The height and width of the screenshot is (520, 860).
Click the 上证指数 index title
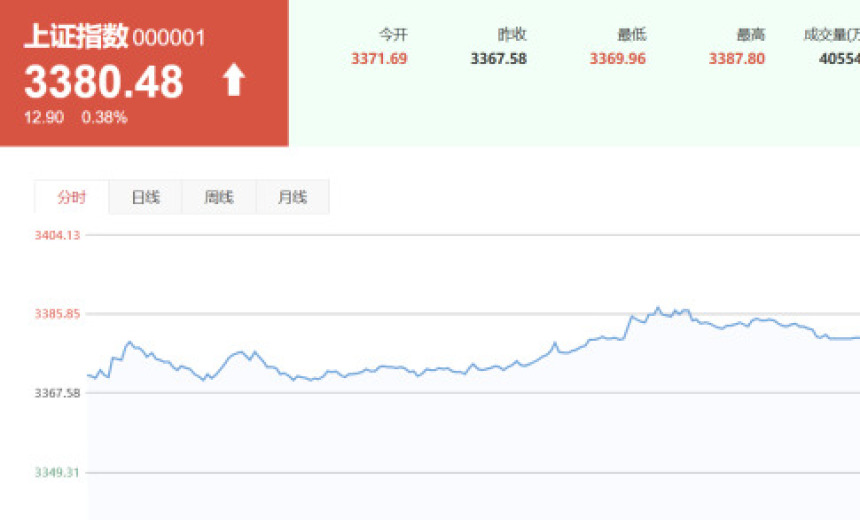(x=76, y=36)
